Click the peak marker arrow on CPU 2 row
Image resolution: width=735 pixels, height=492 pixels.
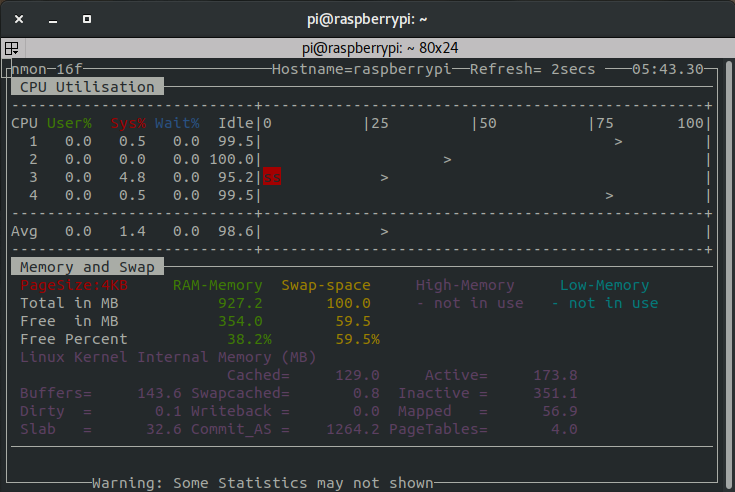[x=447, y=160]
